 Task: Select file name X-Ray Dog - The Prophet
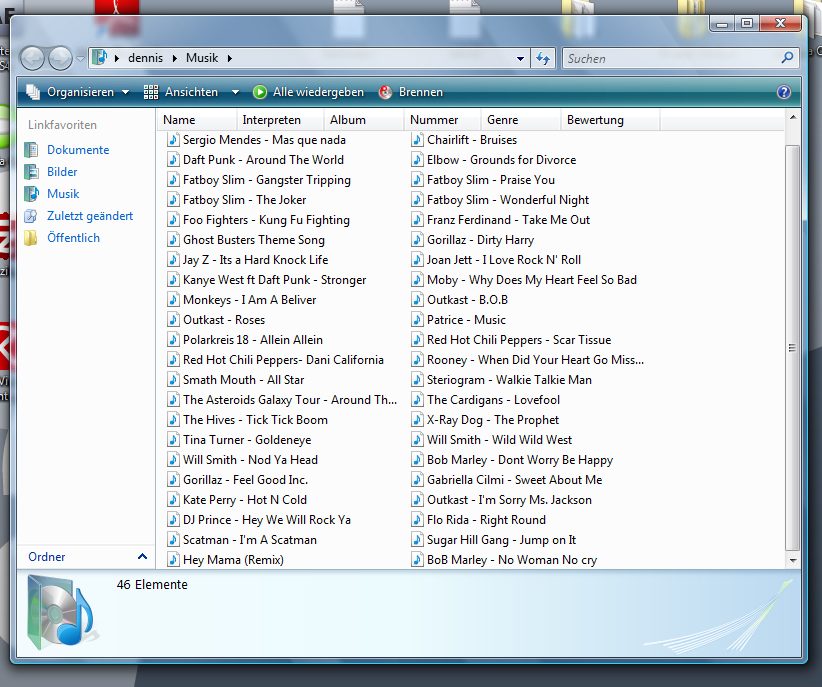tap(493, 420)
